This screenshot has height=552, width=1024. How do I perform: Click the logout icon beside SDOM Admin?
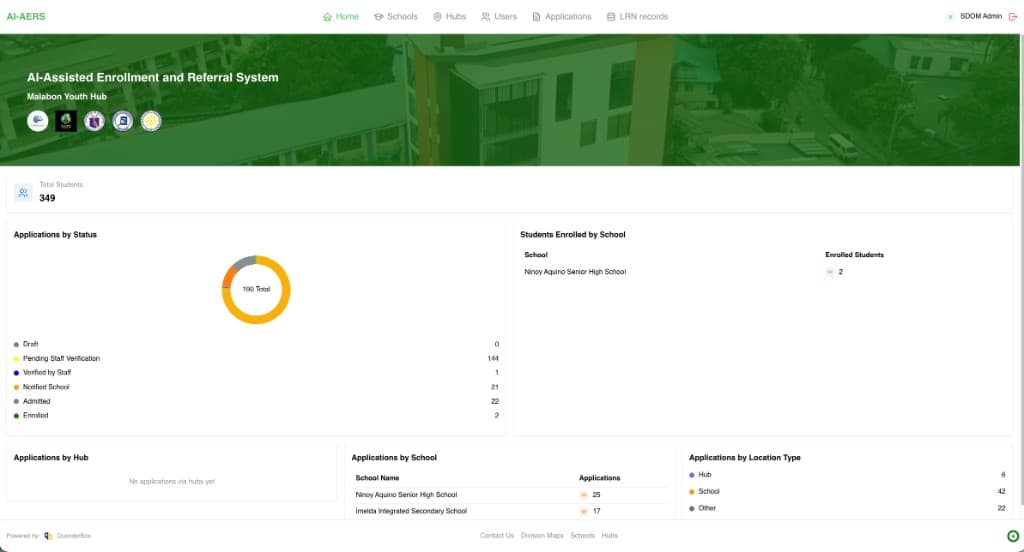pyautogui.click(x=1013, y=17)
